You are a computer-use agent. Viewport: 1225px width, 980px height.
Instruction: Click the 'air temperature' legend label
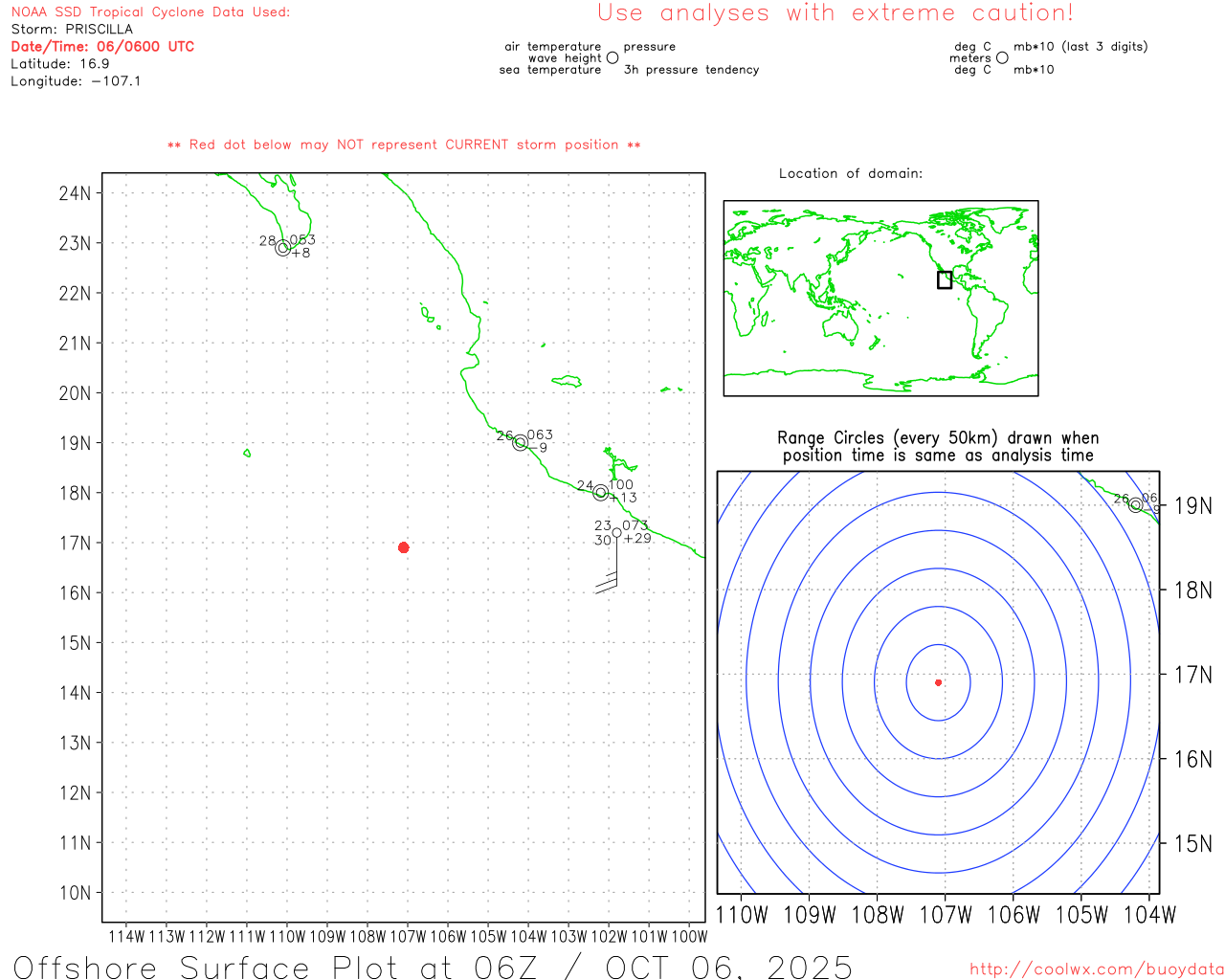coord(553,46)
